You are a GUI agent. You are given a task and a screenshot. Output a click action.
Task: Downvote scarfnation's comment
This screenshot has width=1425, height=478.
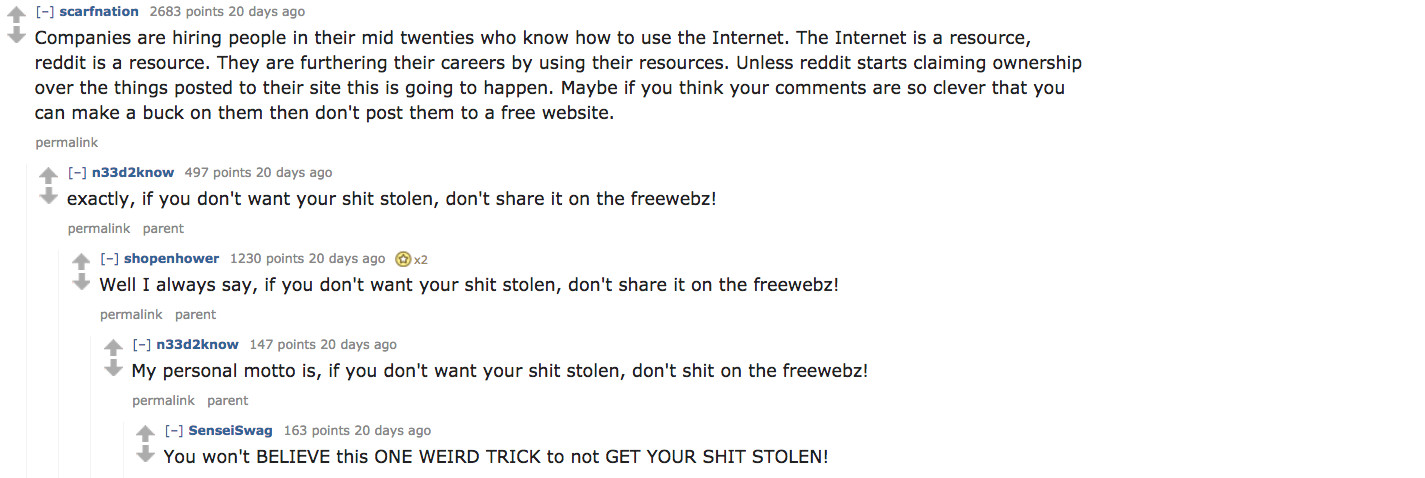(16, 36)
